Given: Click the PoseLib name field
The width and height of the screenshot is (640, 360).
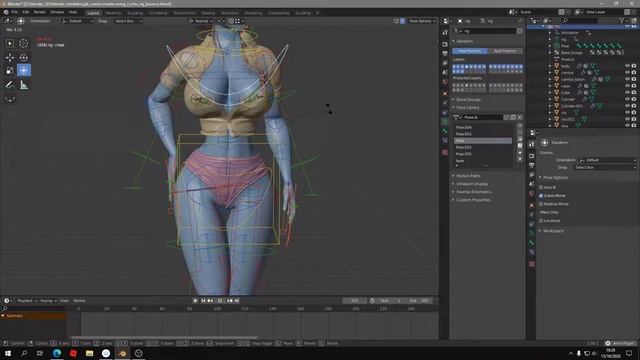Looking at the screenshot, I should 482,117.
